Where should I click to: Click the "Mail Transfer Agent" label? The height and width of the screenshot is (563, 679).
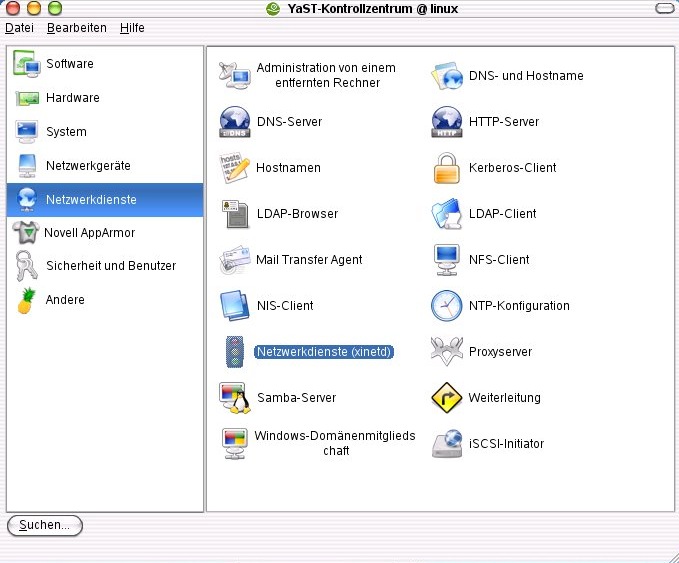[309, 259]
